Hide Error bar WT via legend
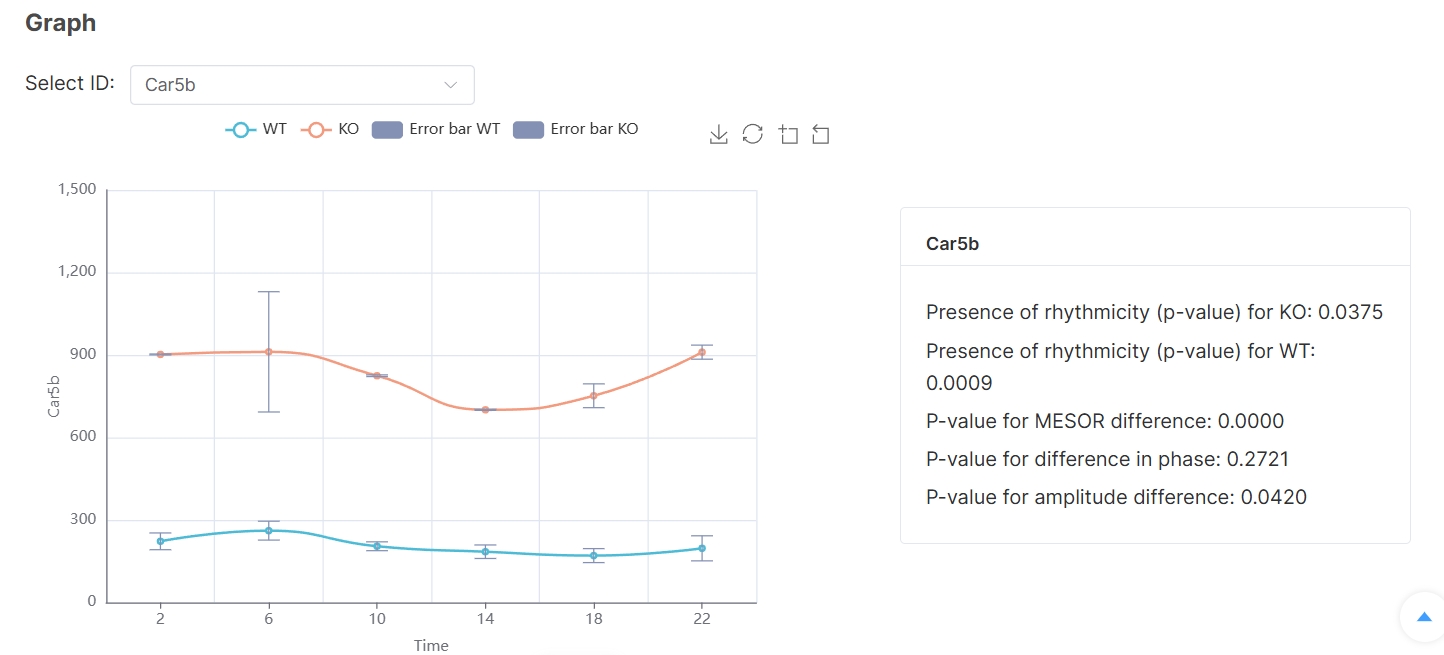The width and height of the screenshot is (1444, 655). (x=436, y=130)
